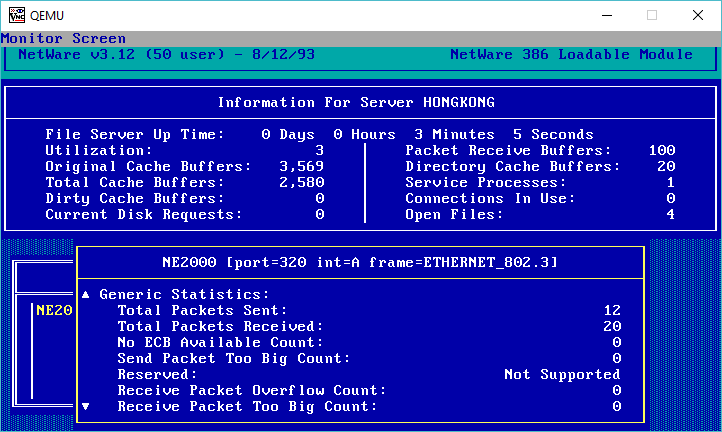This screenshot has width=722, height=432.
Task: Select Send Packet Too Big Count row
Action: point(369,358)
